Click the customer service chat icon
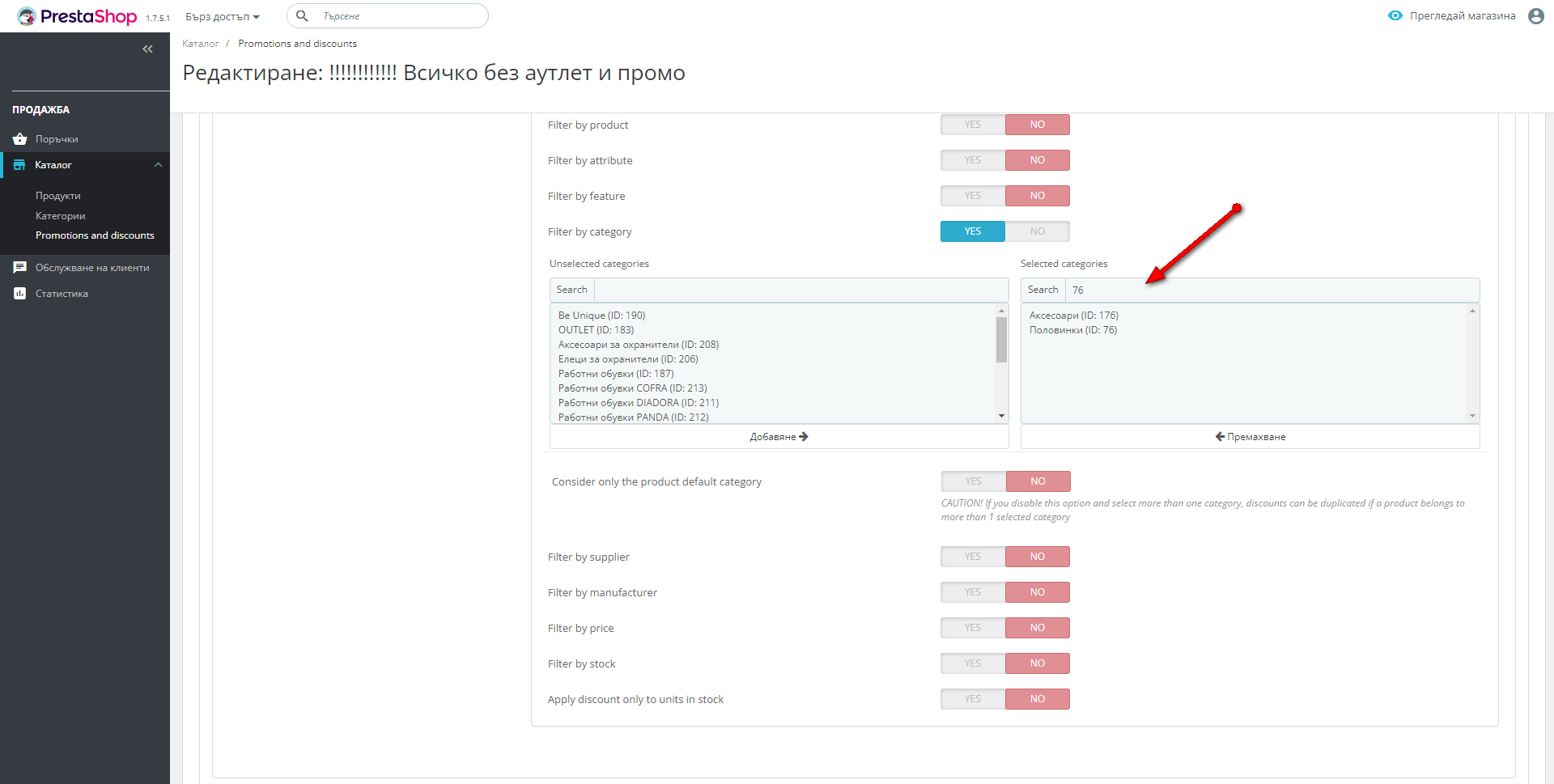This screenshot has height=784, width=1554. click(20, 268)
